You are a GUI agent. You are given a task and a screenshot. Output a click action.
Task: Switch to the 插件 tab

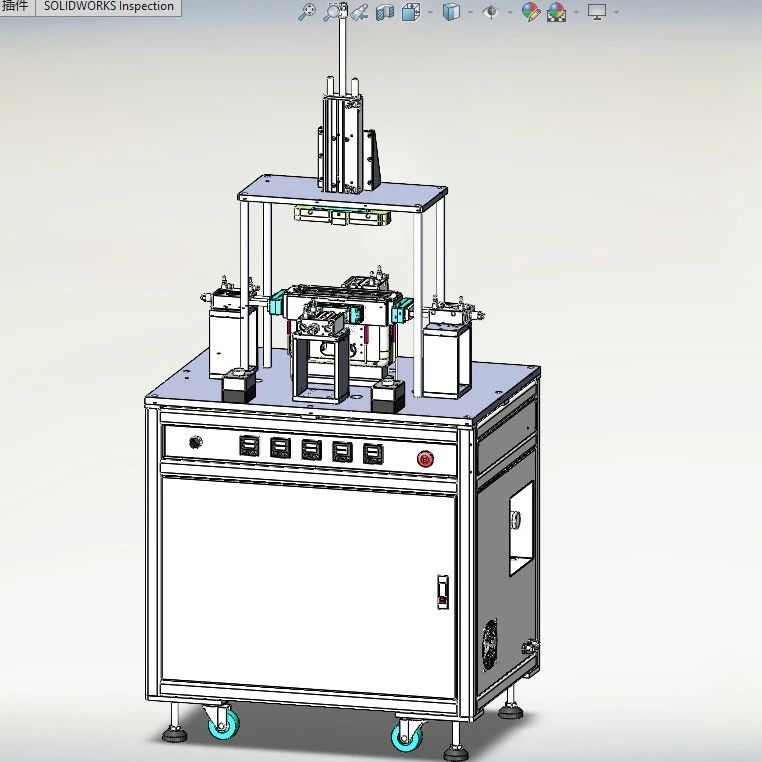coord(15,7)
